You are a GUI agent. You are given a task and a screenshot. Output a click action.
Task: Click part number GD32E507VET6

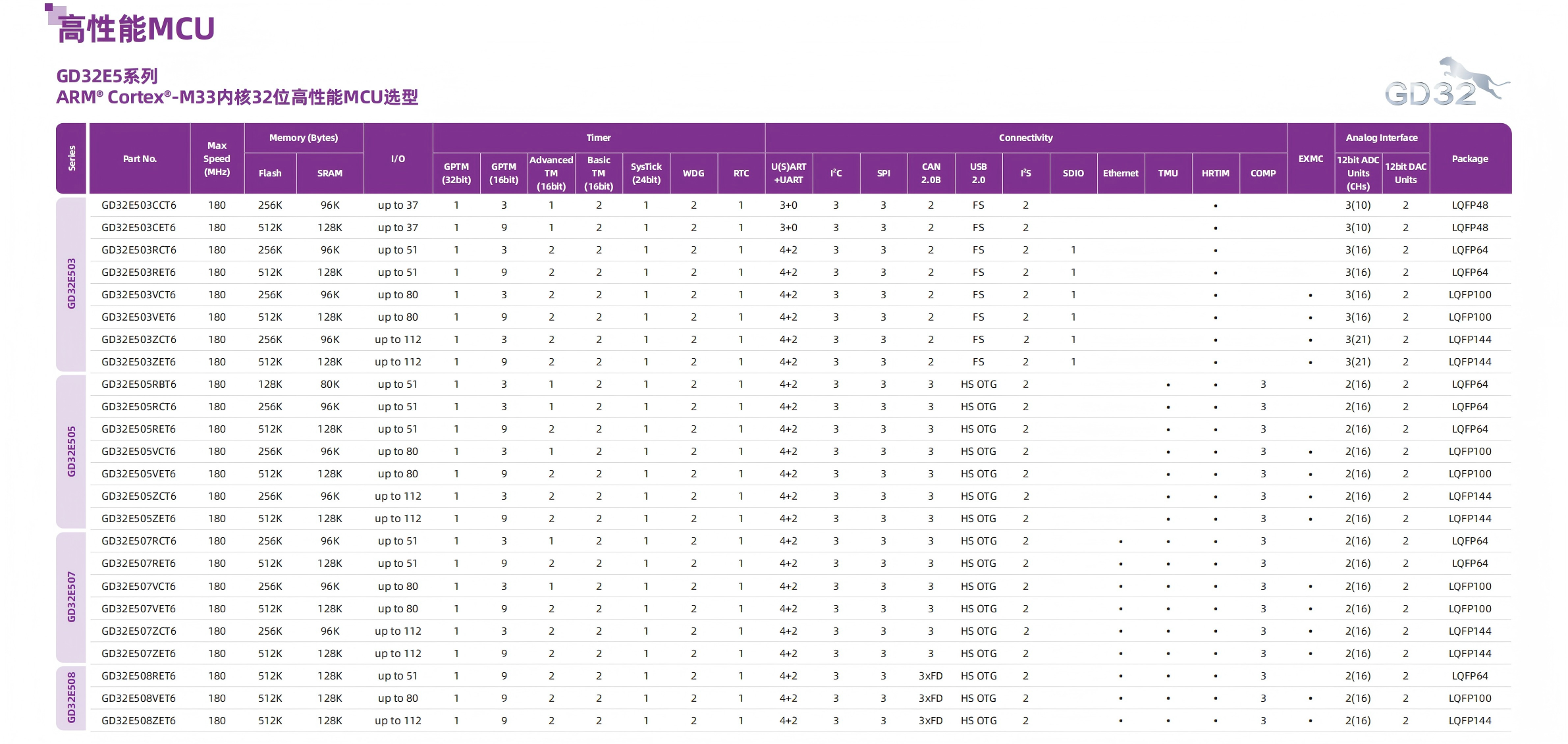click(x=139, y=609)
